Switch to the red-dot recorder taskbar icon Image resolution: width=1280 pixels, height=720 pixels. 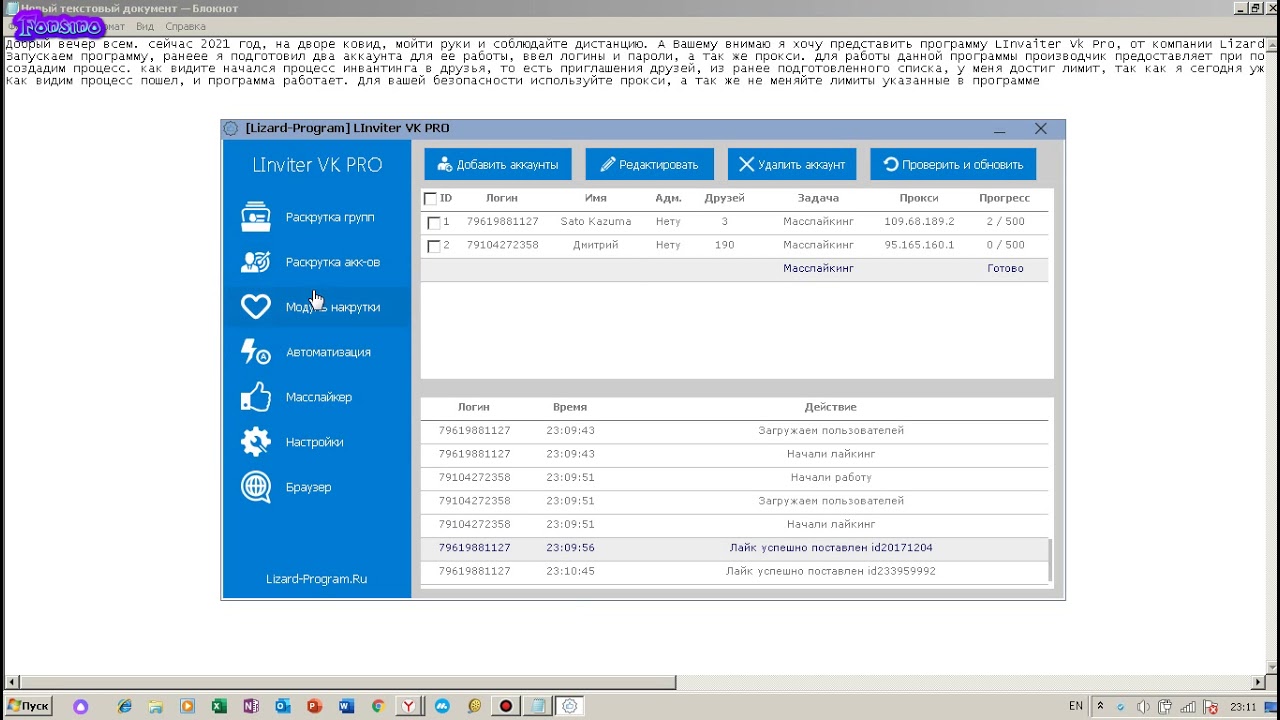pos(506,706)
